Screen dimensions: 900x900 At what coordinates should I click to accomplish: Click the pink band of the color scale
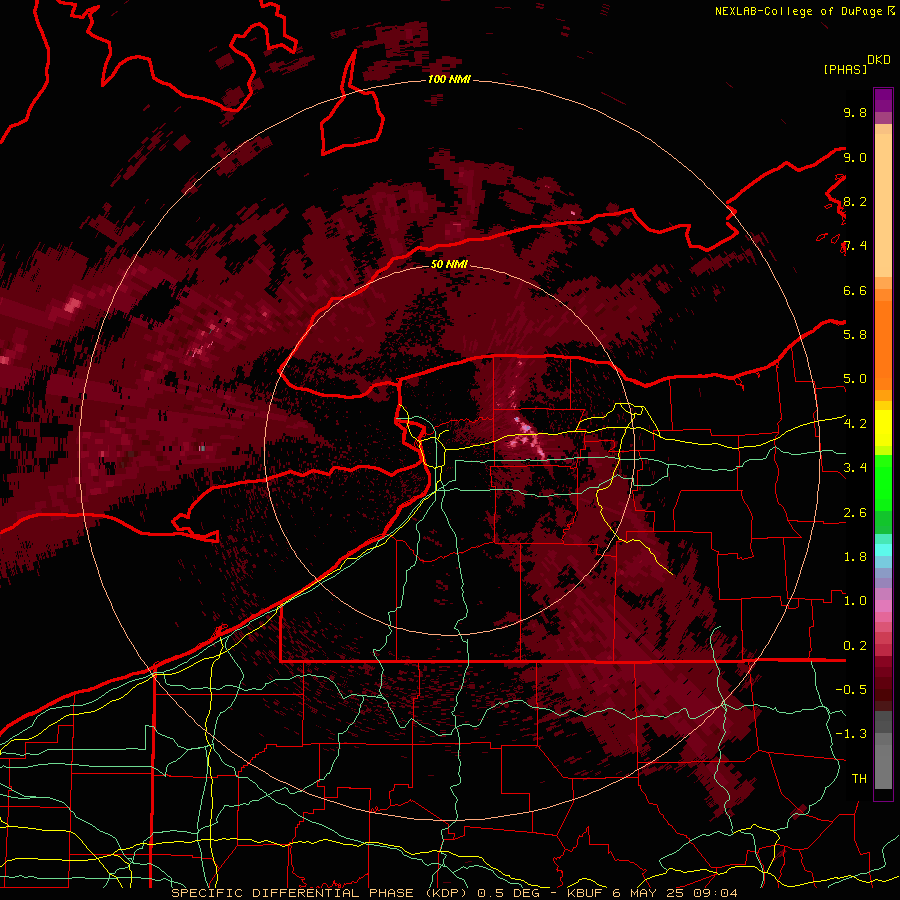pos(883,606)
